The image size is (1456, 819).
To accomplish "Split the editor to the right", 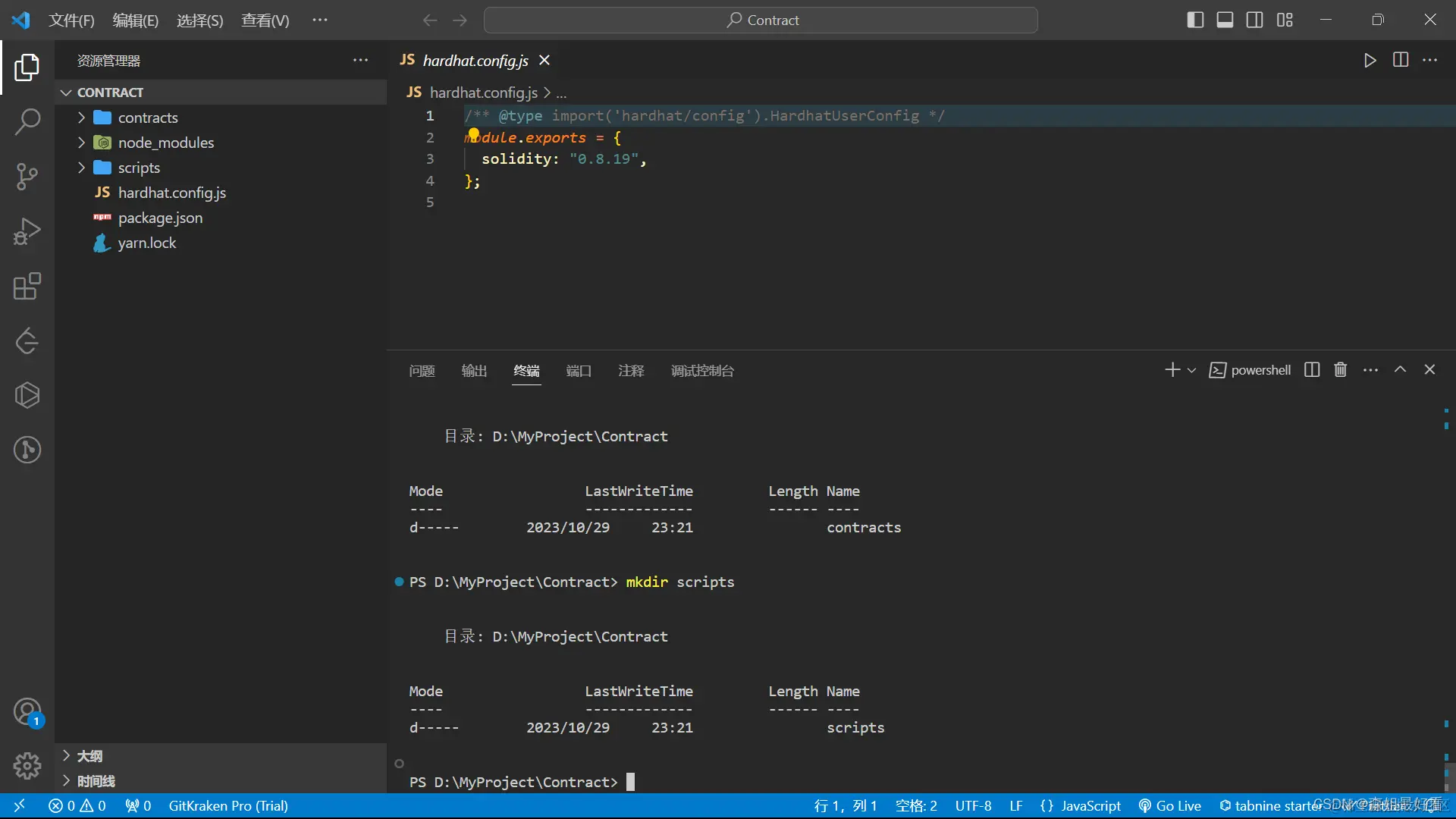I will (x=1400, y=60).
